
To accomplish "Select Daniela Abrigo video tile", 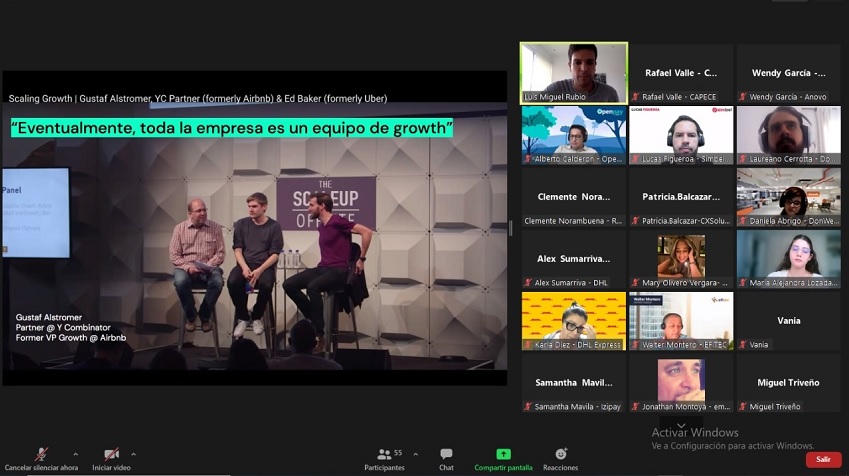I will [x=788, y=197].
